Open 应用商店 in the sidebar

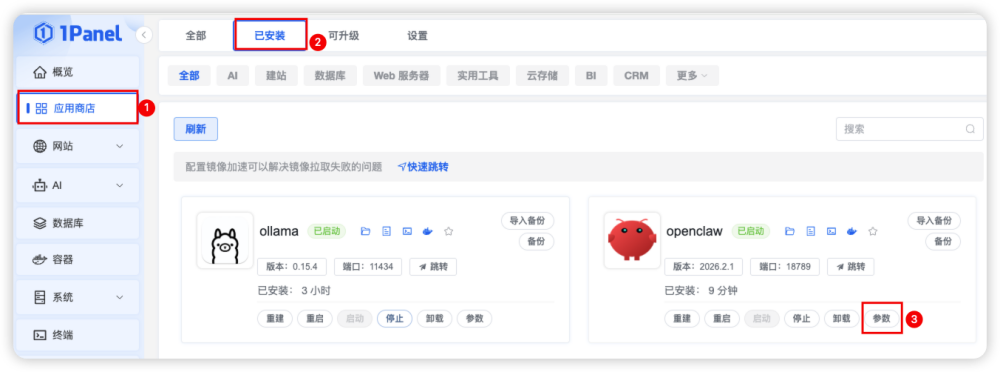pos(78,108)
